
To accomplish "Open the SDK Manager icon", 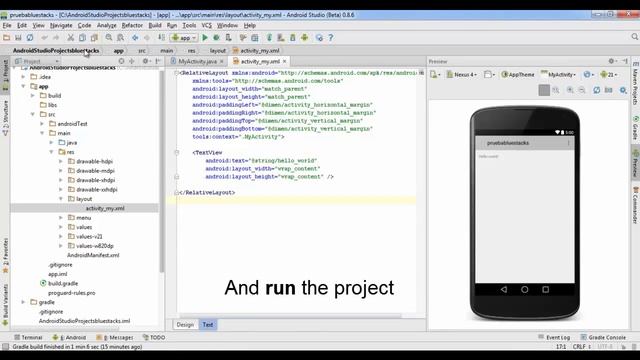I will [293, 38].
